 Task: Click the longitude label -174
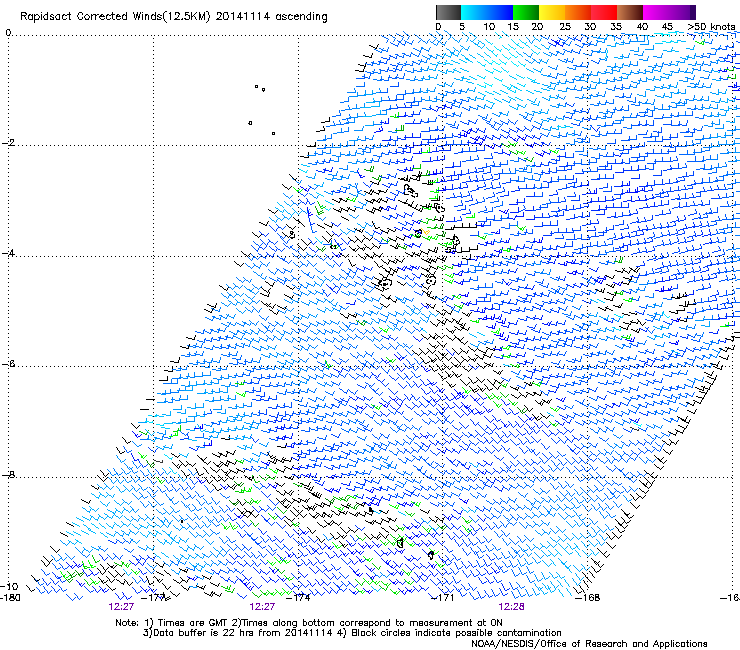pos(299,598)
